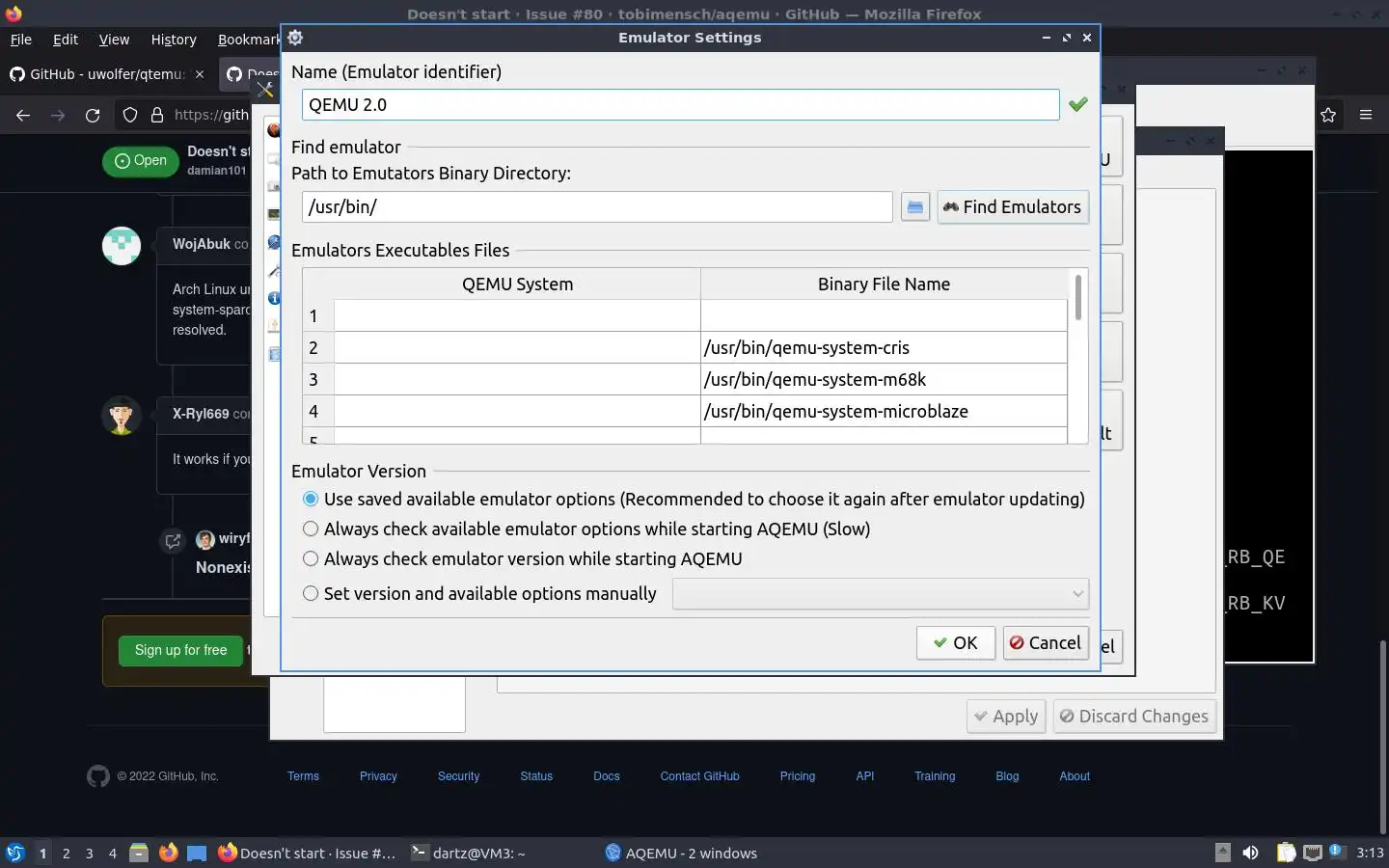The height and width of the screenshot is (868, 1389).
Task: Click Firefox forward arrow button
Action: [x=58, y=115]
